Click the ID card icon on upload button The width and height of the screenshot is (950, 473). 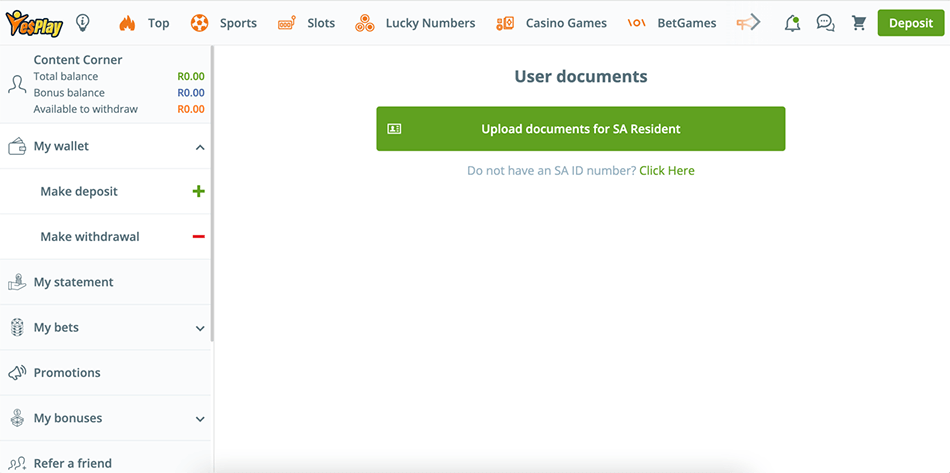click(394, 129)
